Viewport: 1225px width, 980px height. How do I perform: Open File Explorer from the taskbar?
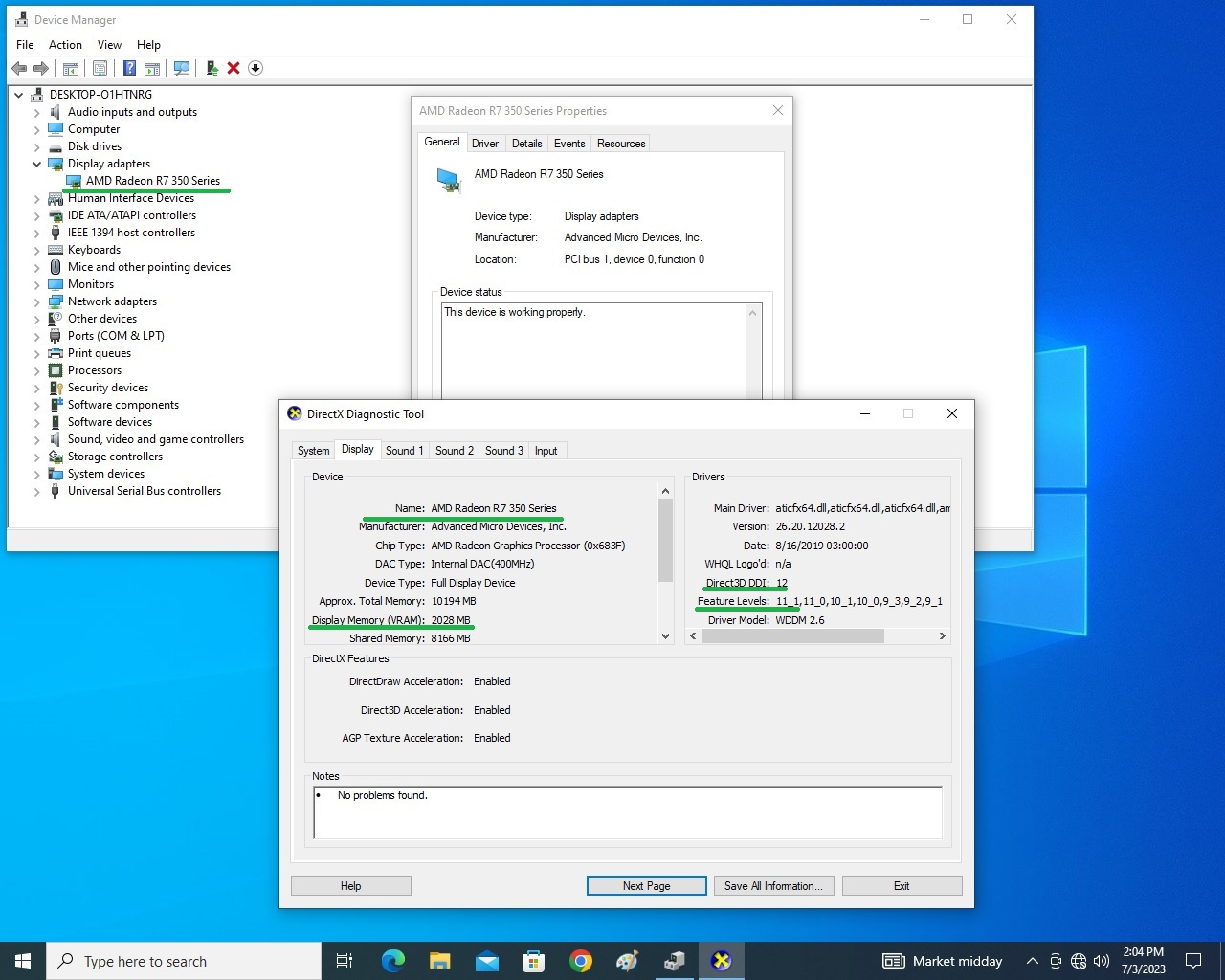point(439,961)
